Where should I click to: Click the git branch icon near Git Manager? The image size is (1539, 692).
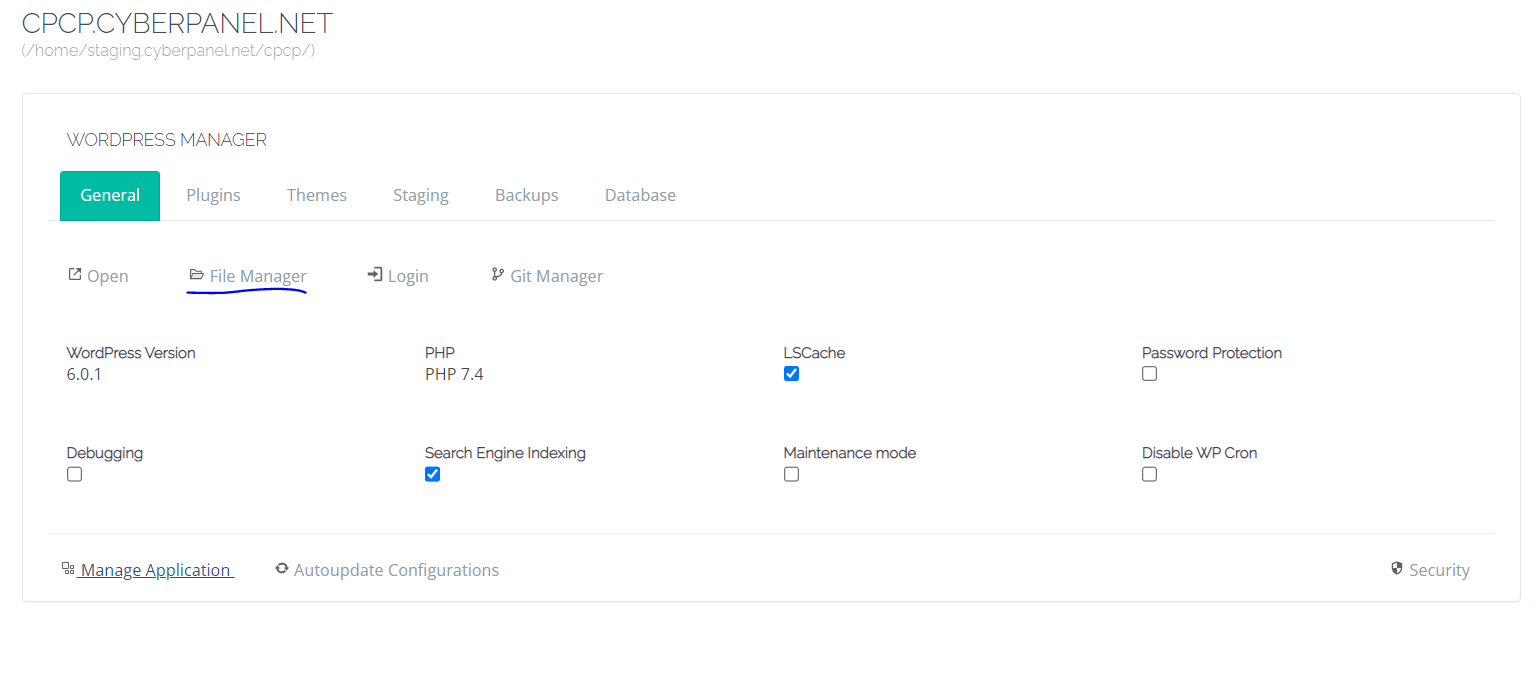tap(497, 274)
